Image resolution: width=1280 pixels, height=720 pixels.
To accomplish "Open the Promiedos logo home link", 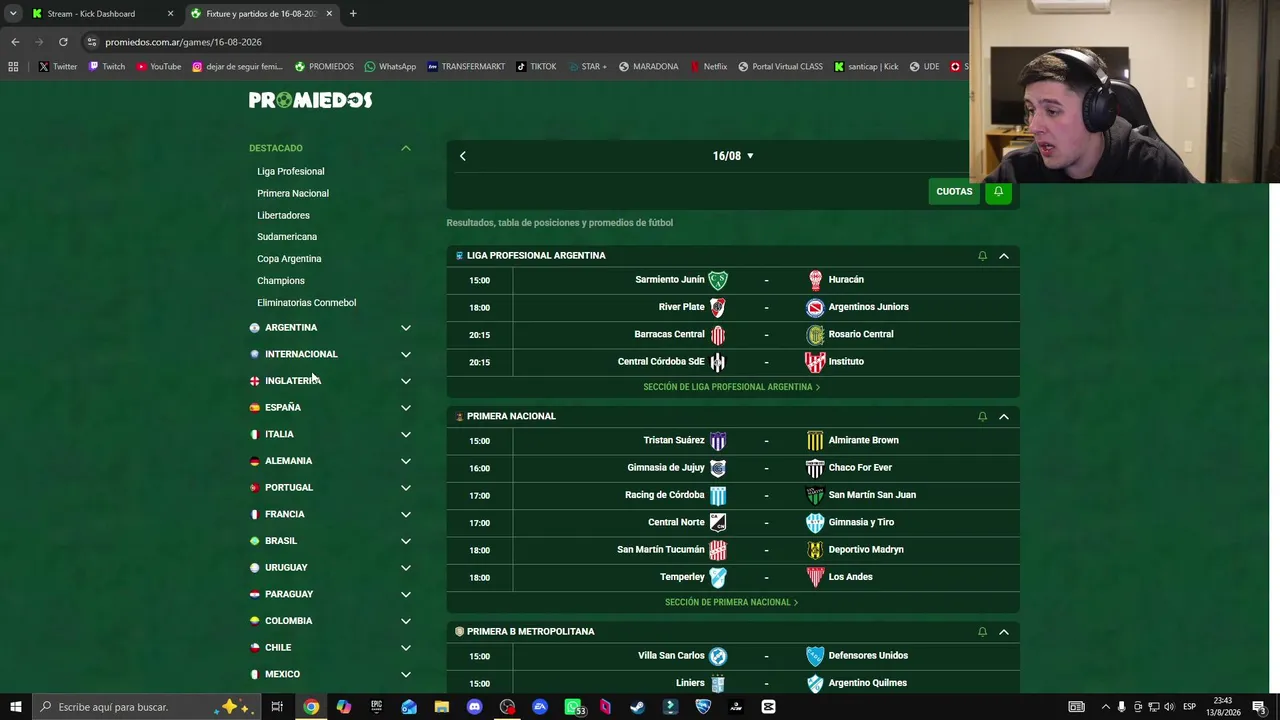I will pos(310,100).
